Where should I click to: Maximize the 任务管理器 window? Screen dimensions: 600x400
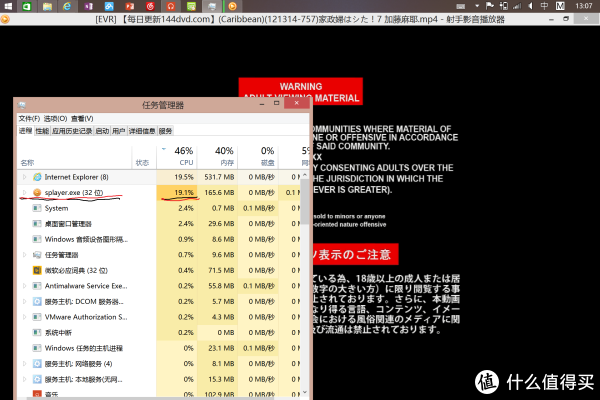pos(277,103)
